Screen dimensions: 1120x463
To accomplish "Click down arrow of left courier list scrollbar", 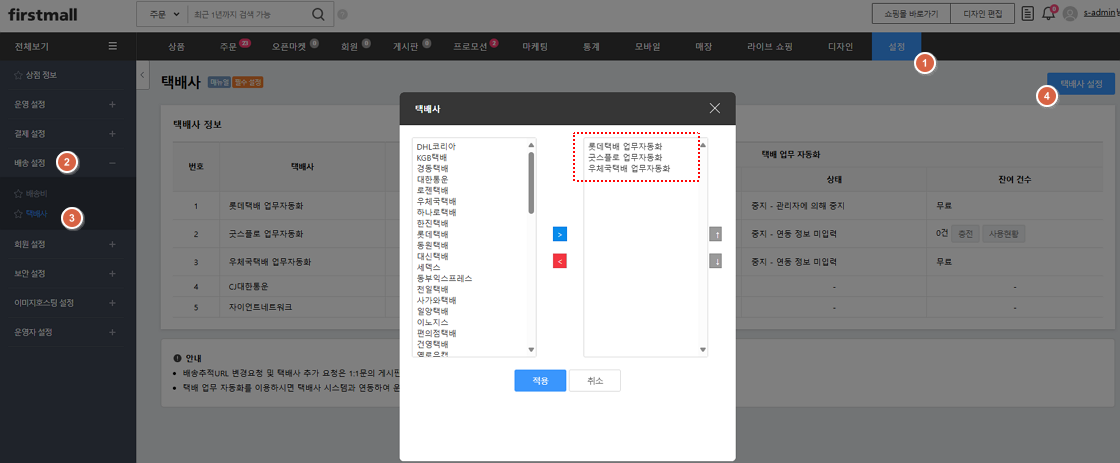I will click(x=531, y=349).
